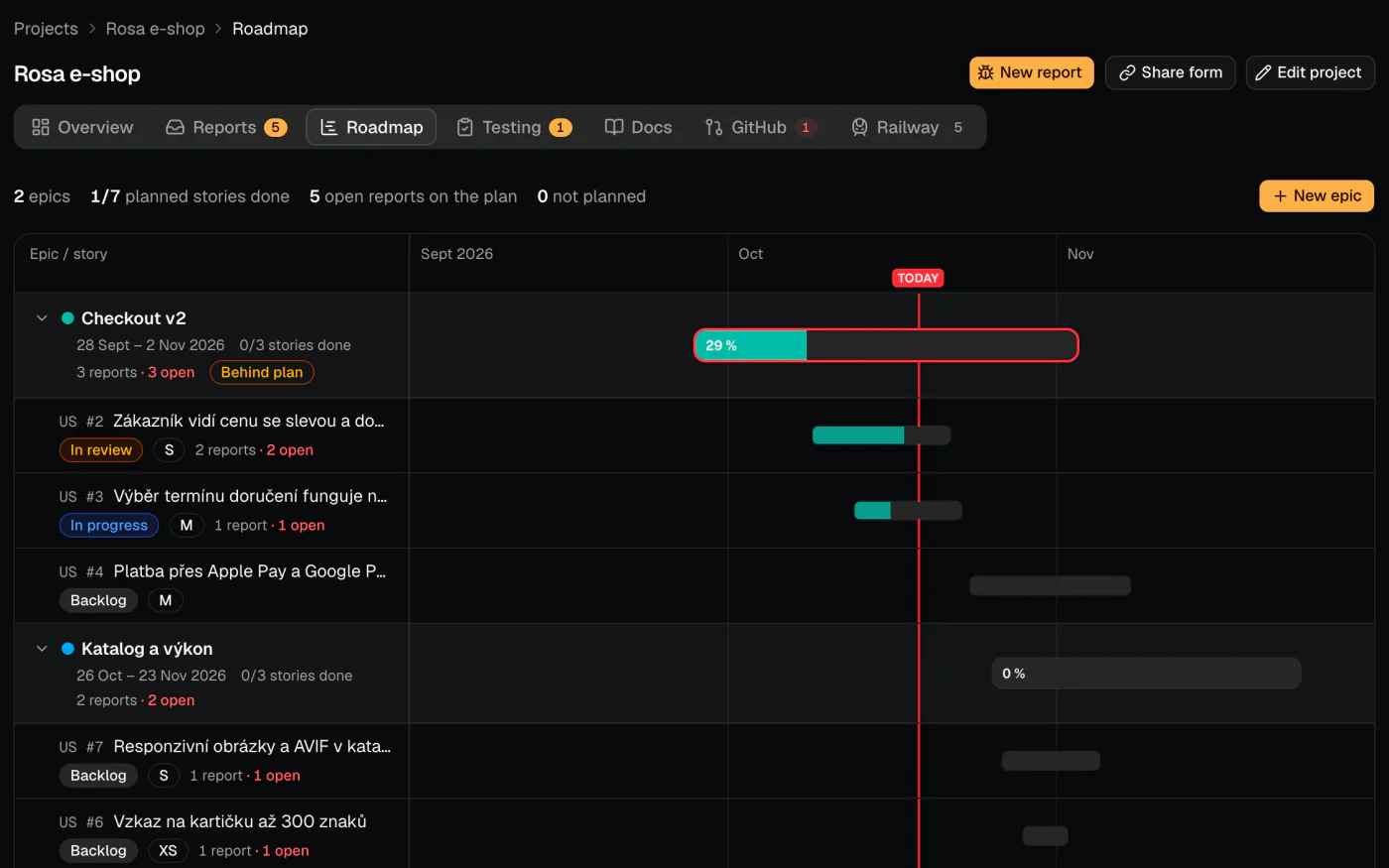Click the TODAY timeline marker
1389x868 pixels.
918,278
